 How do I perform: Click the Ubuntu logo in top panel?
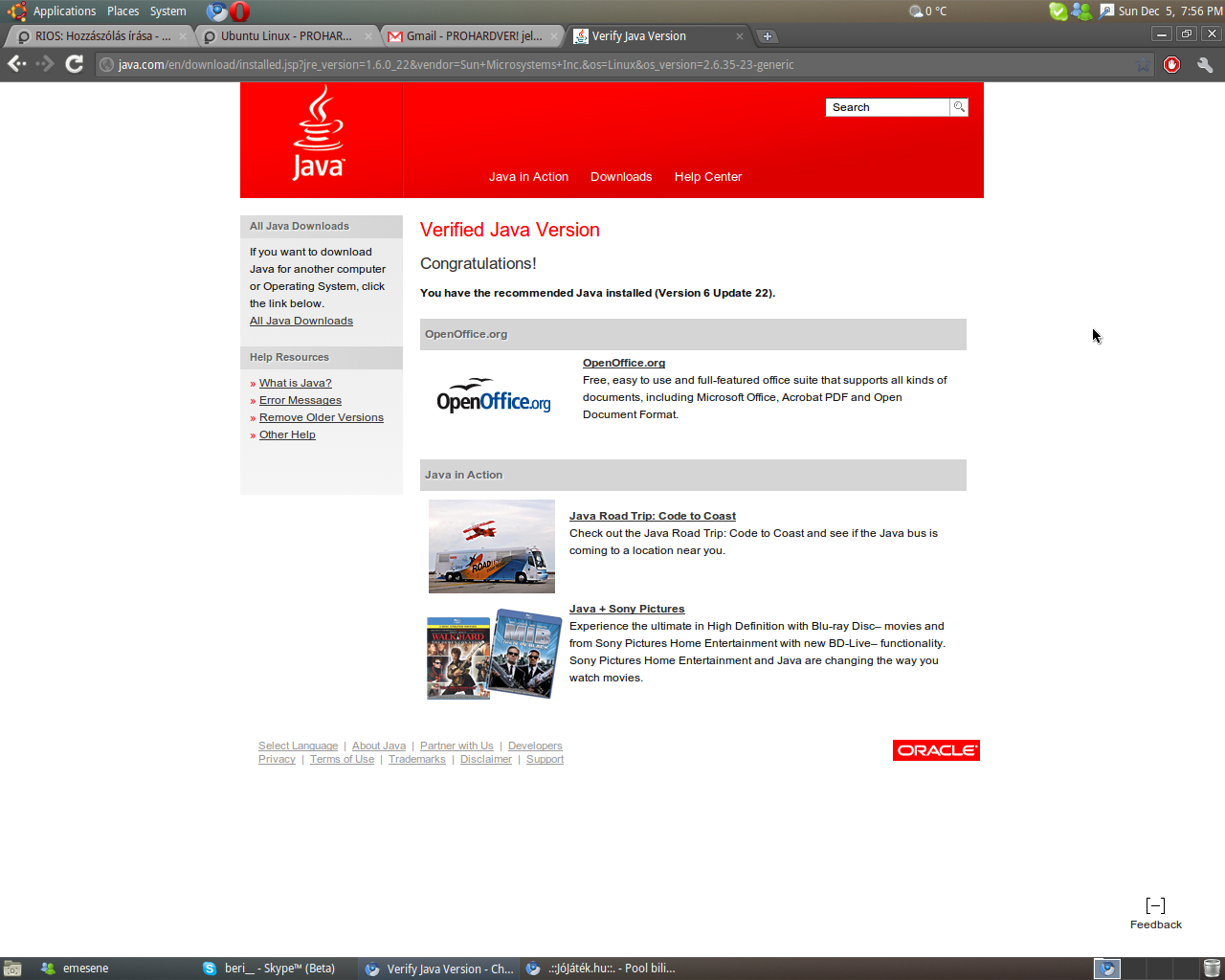point(16,11)
